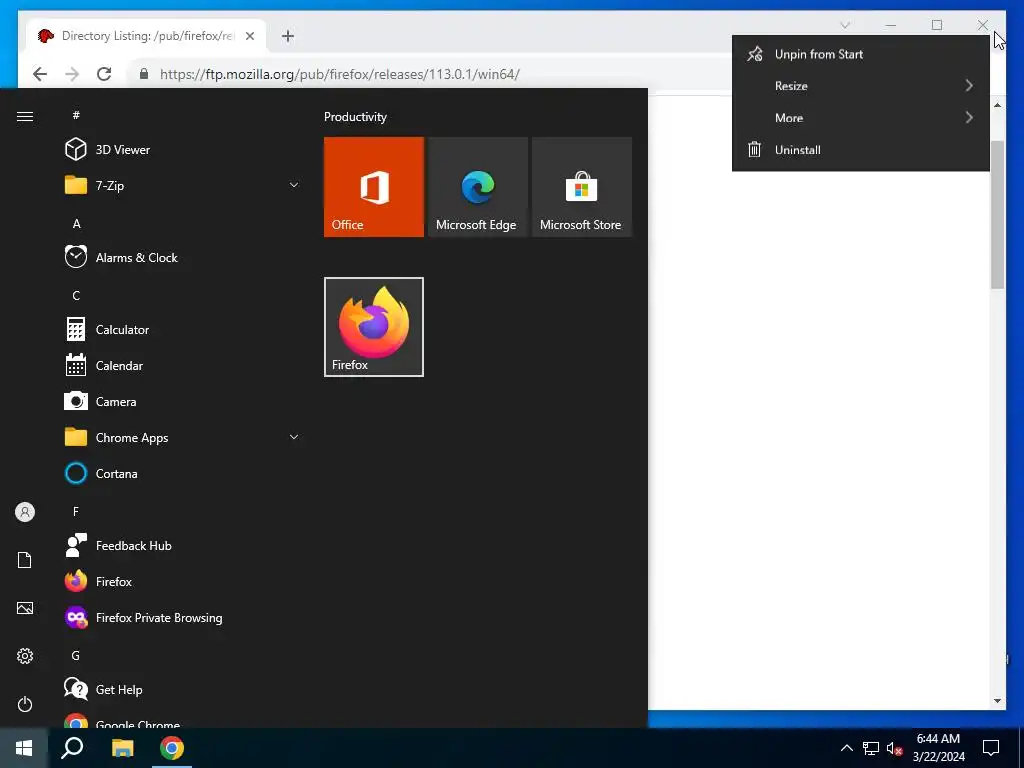Click the muted volume tray icon
1024x768 pixels.
pos(894,748)
